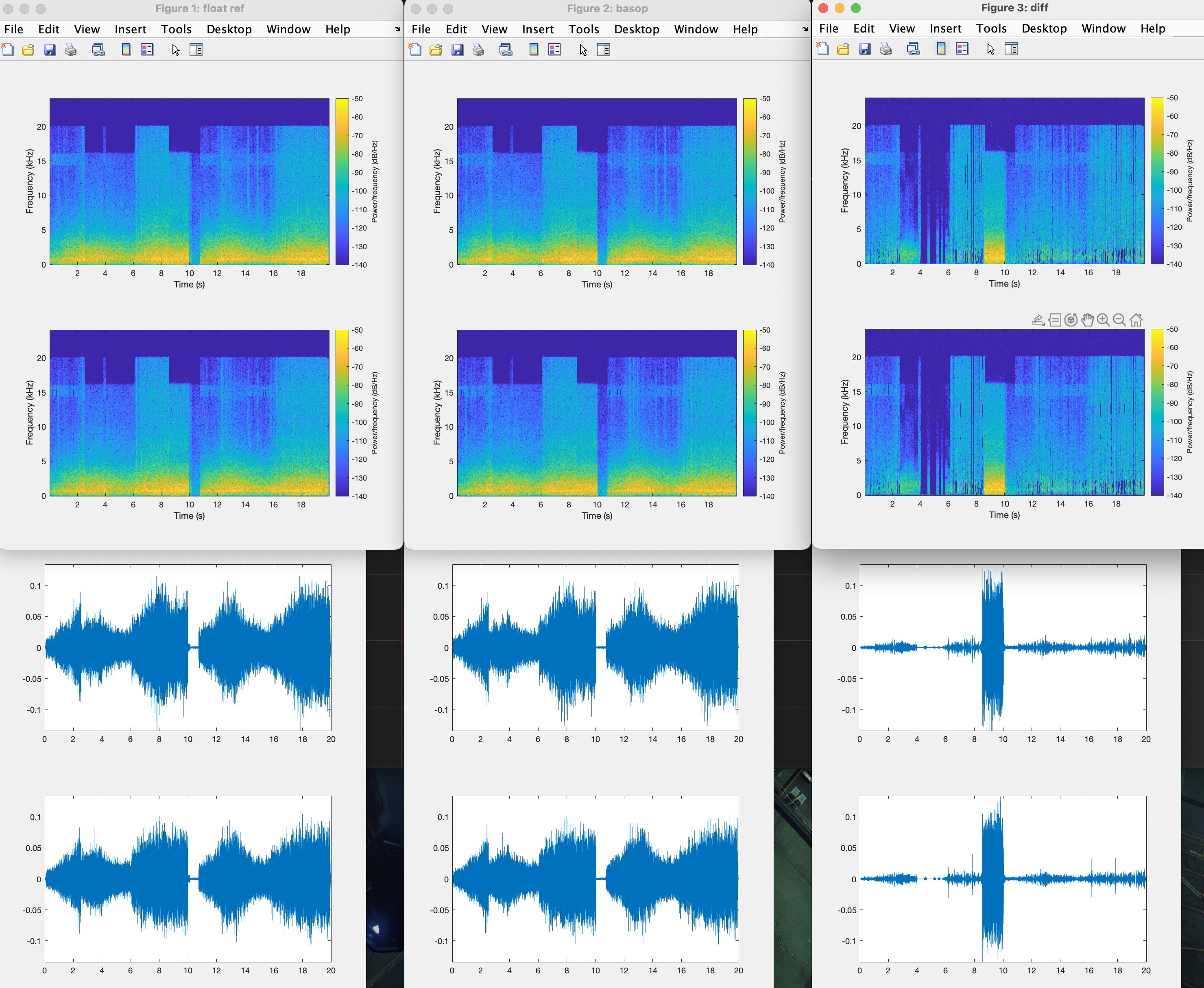Click dock arrow at right of Figure 2 menu bar
Viewport: 1204px width, 988px height.
805,29
